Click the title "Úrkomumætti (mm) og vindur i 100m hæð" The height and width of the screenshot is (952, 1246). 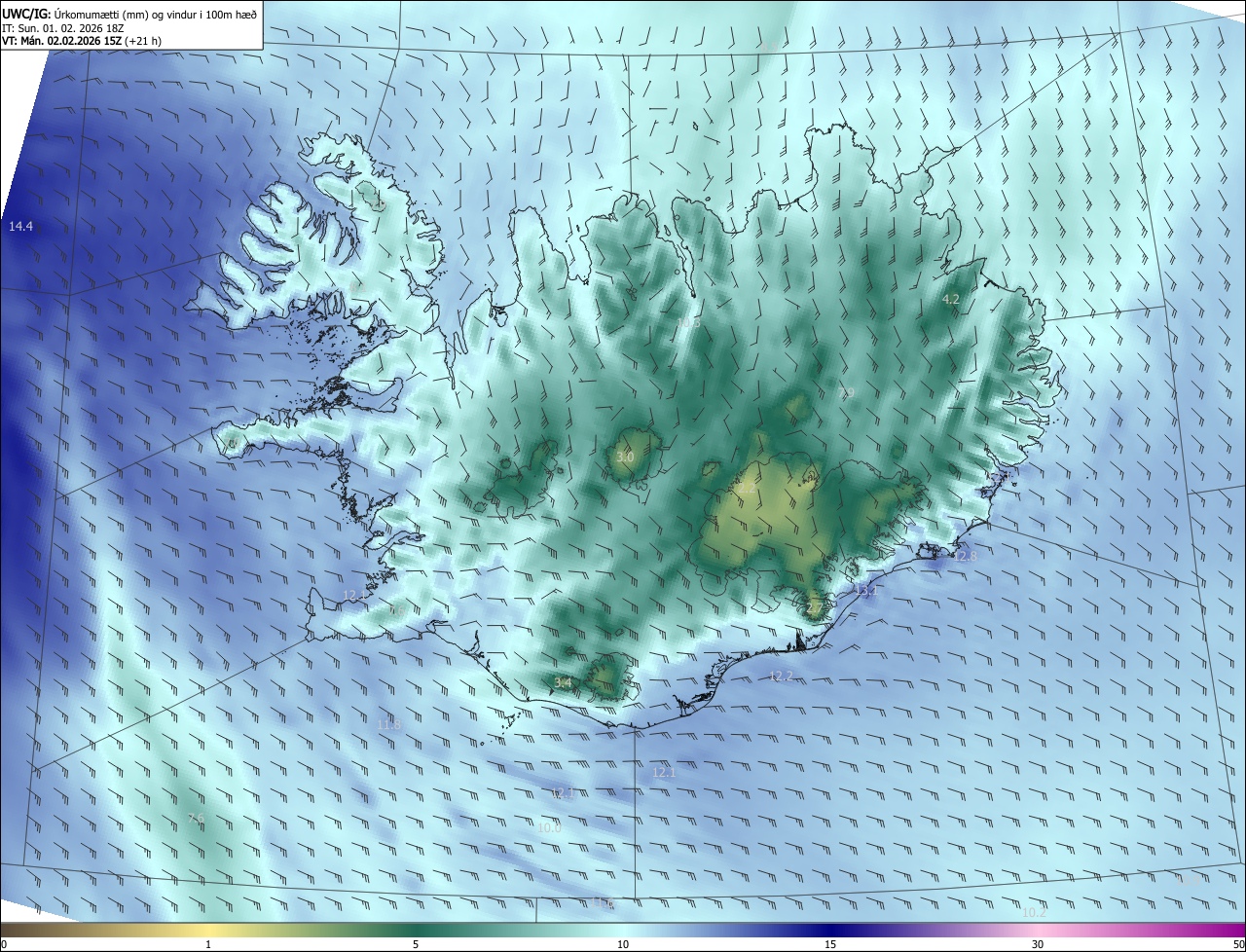[x=155, y=14]
